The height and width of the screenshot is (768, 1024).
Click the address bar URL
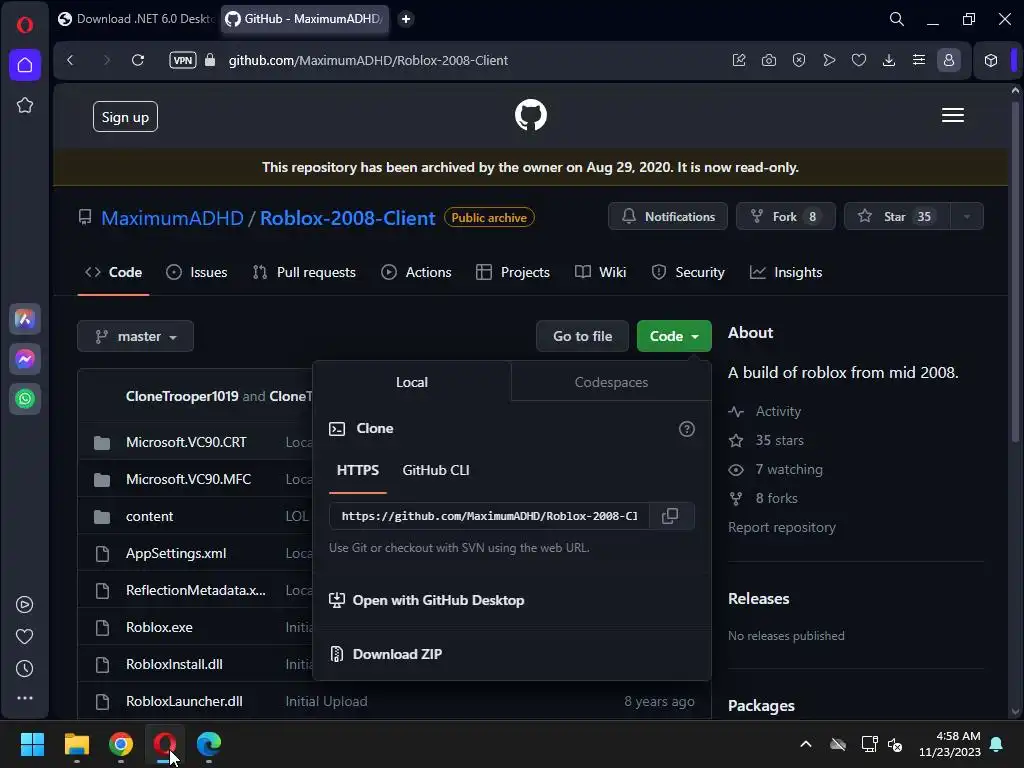pyautogui.click(x=368, y=60)
